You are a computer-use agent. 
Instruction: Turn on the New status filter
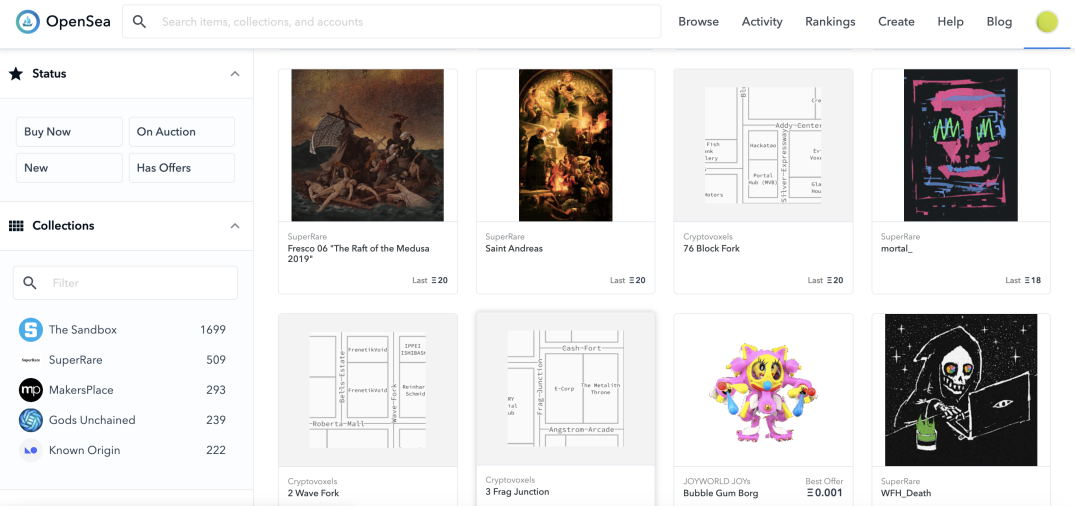69,168
